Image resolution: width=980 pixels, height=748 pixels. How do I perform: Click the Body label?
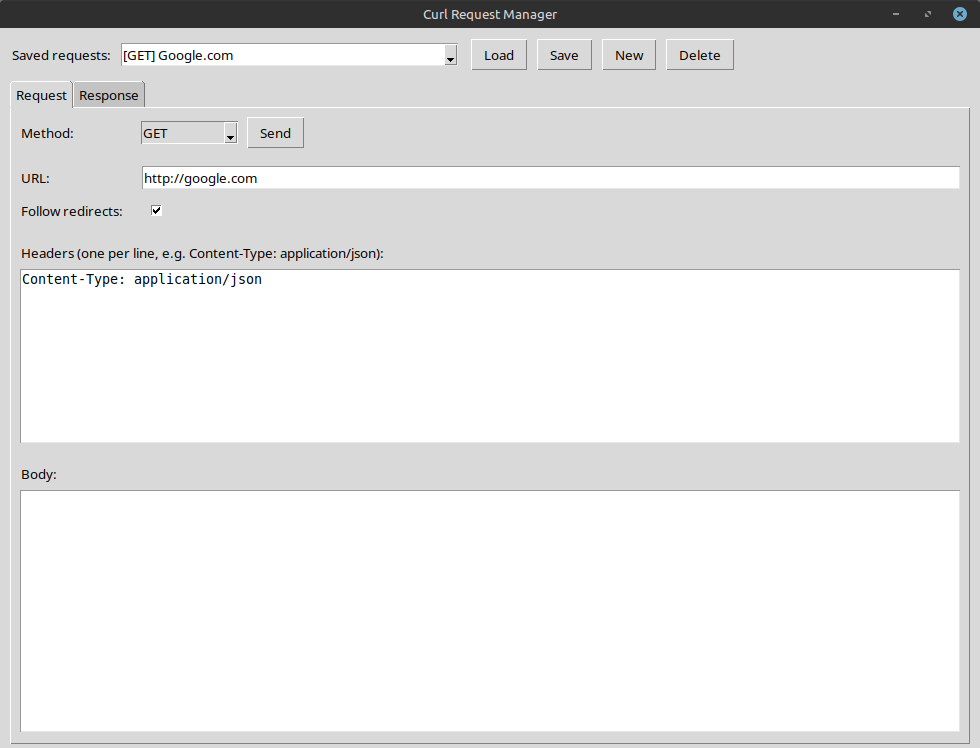pos(39,474)
